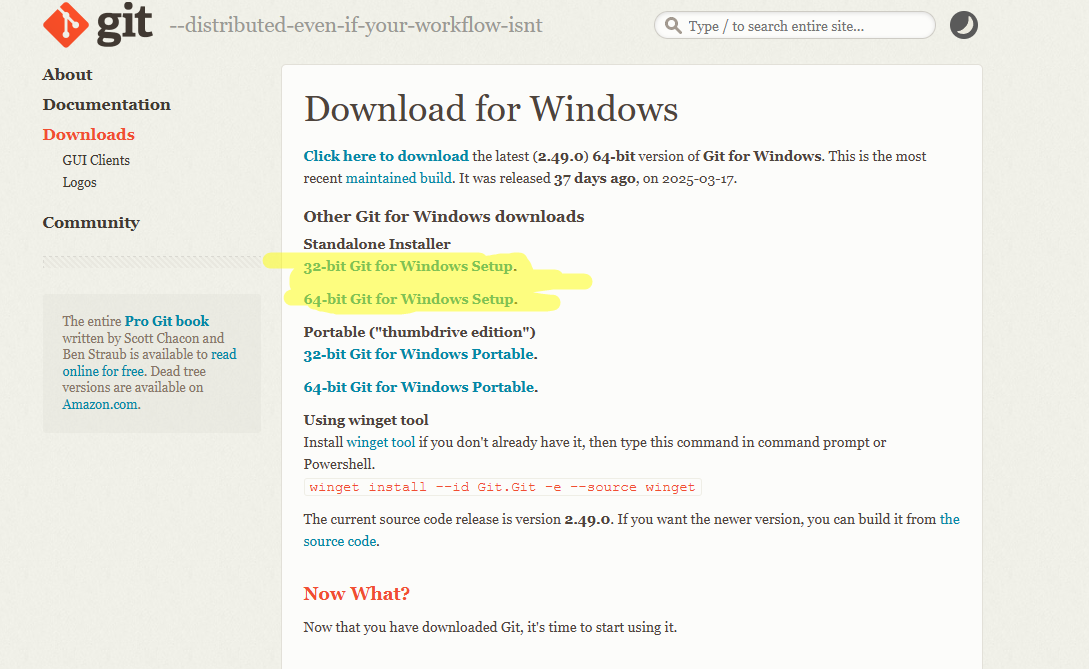Open the Downloads section
Image resolution: width=1089 pixels, height=669 pixels.
88,134
